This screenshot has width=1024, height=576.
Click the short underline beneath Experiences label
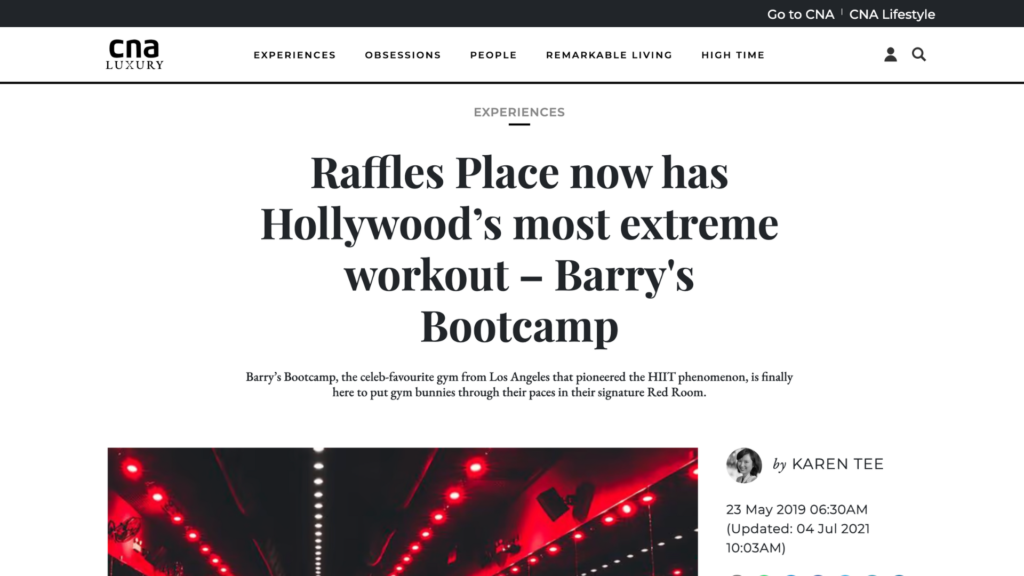click(519, 125)
